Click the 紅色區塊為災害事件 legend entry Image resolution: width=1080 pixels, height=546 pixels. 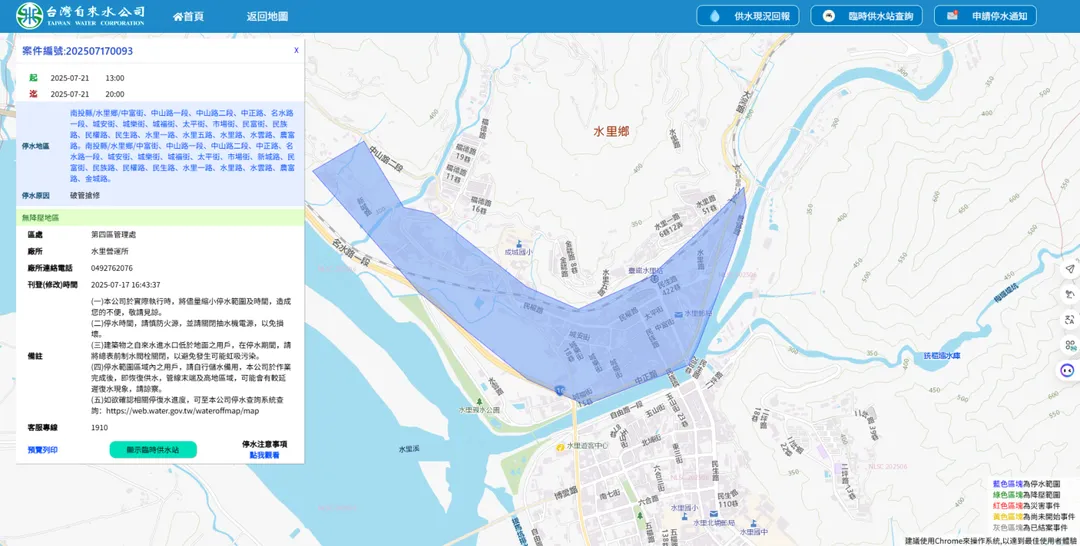coord(1026,506)
